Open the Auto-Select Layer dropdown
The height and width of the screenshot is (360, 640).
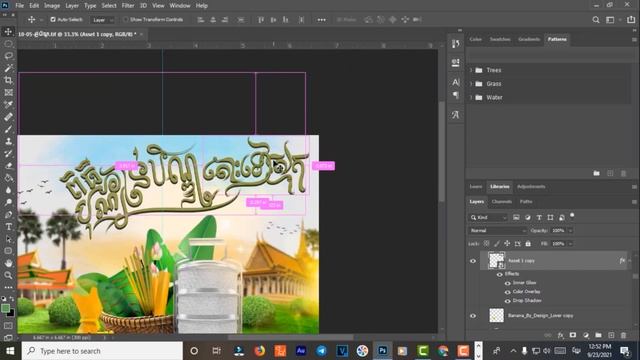tap(102, 20)
